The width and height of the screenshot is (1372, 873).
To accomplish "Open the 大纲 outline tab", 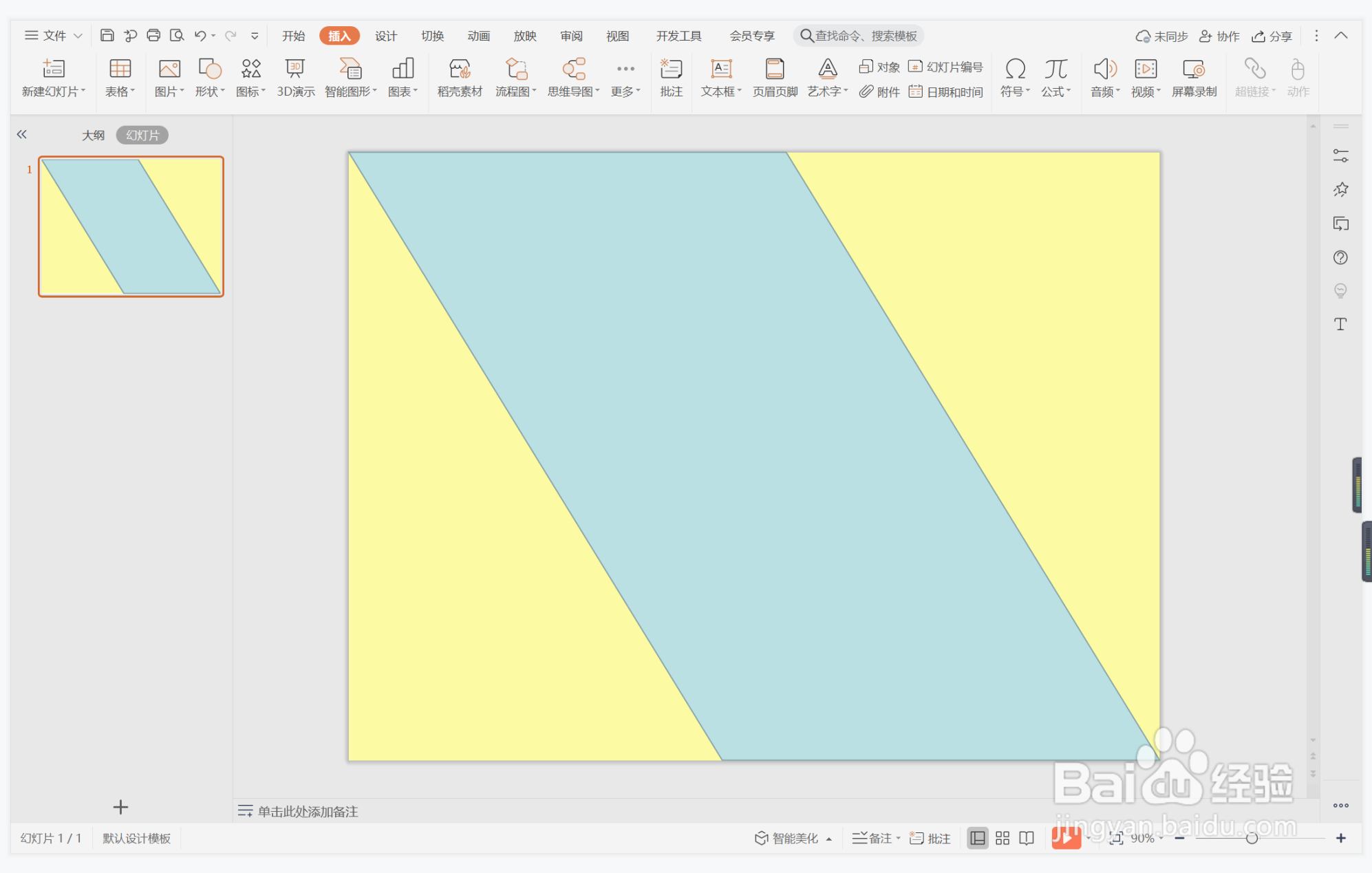I will pos(93,135).
